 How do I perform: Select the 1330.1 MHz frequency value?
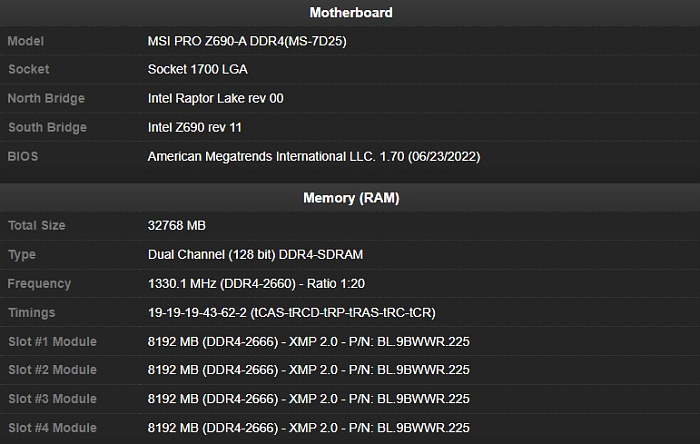click(x=256, y=283)
